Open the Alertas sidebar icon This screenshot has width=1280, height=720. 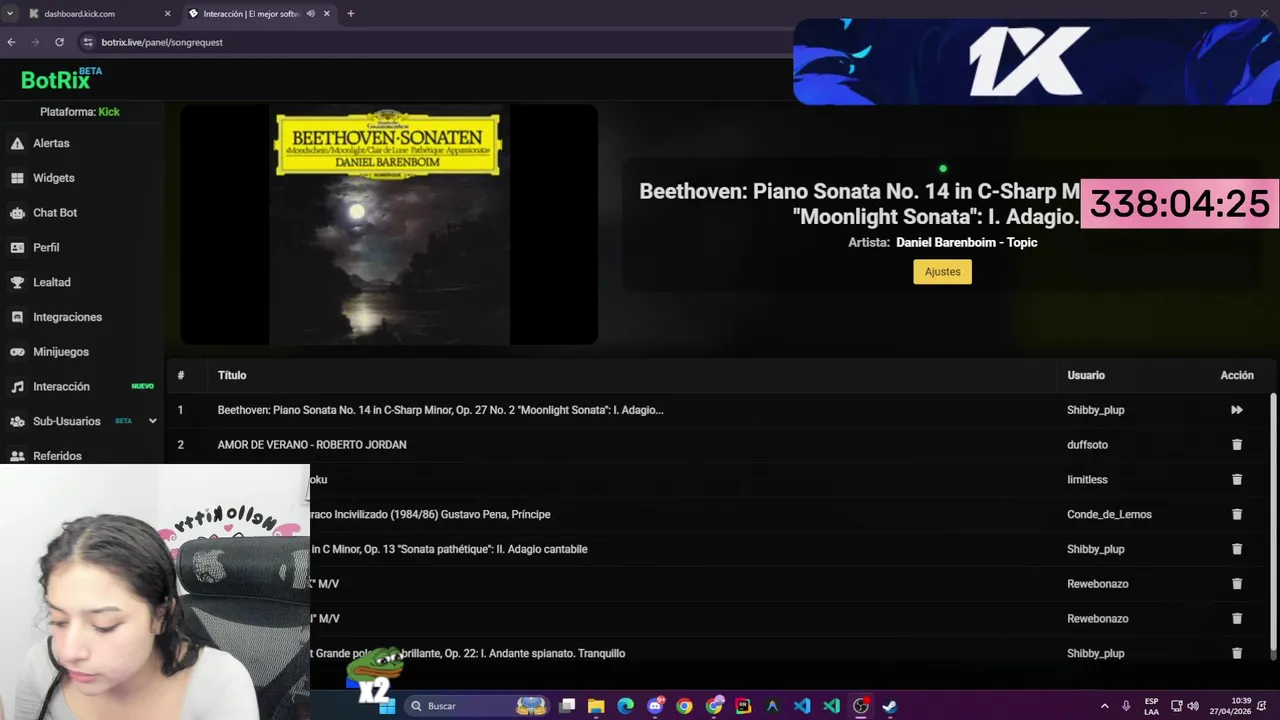click(17, 144)
